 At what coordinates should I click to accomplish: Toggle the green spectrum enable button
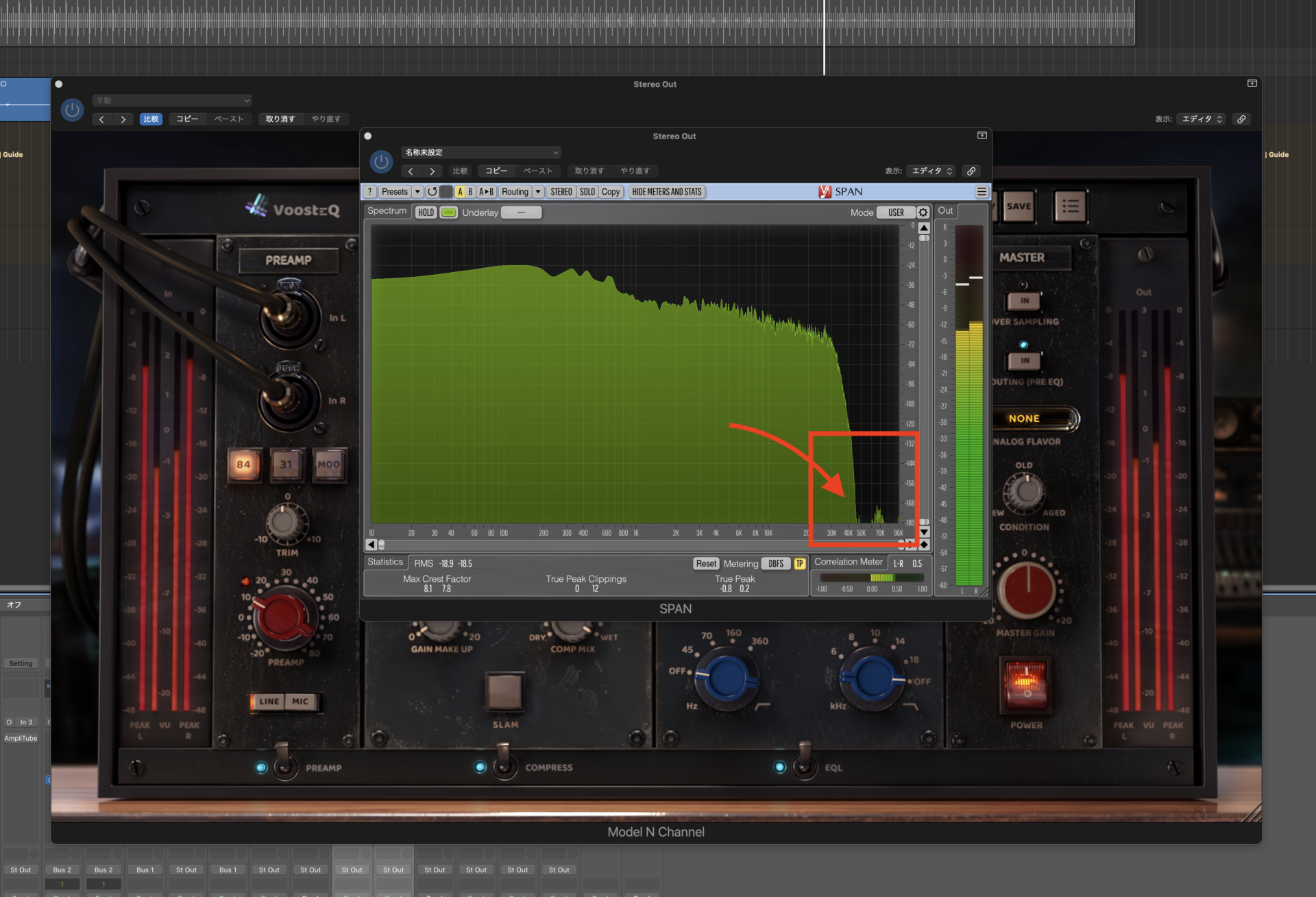[448, 212]
